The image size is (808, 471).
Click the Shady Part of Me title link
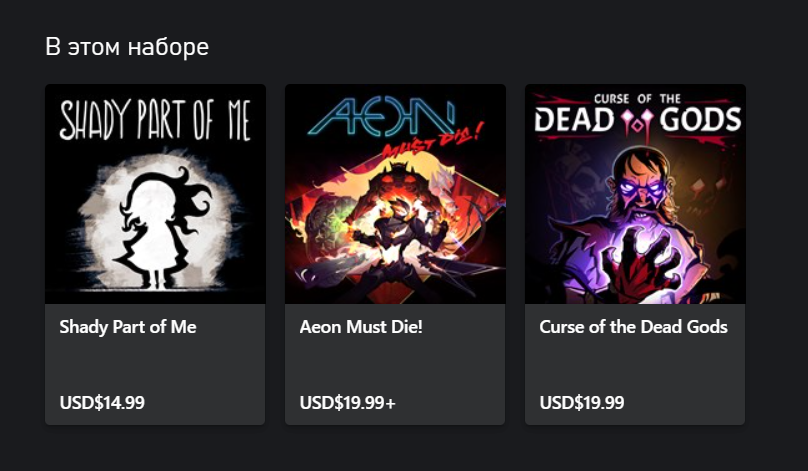click(128, 327)
